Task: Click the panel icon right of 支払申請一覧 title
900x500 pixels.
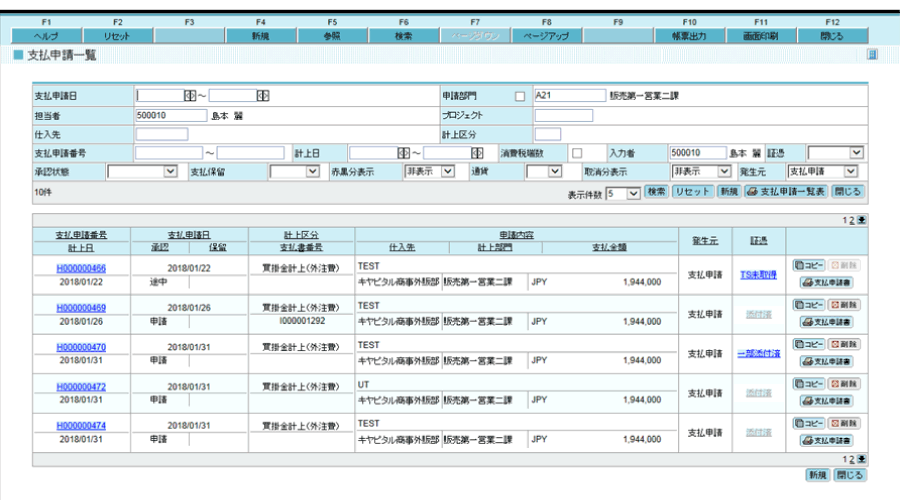Action: click(x=872, y=55)
